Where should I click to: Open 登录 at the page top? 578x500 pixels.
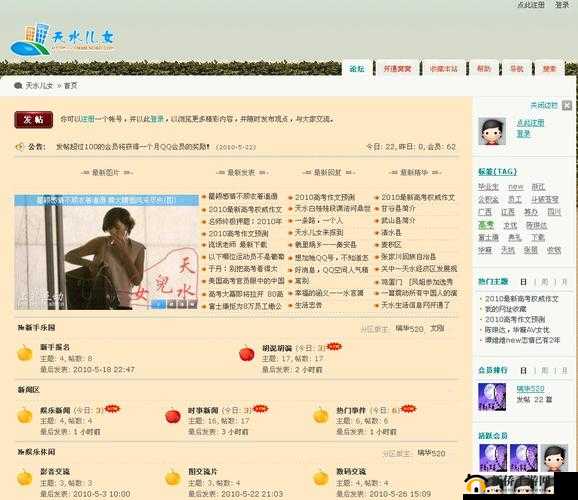tap(562, 5)
